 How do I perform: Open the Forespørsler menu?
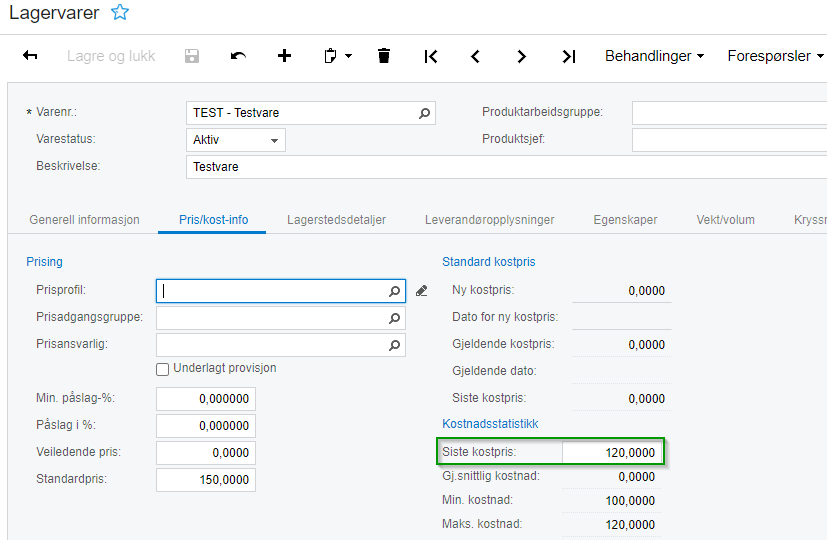coord(775,56)
